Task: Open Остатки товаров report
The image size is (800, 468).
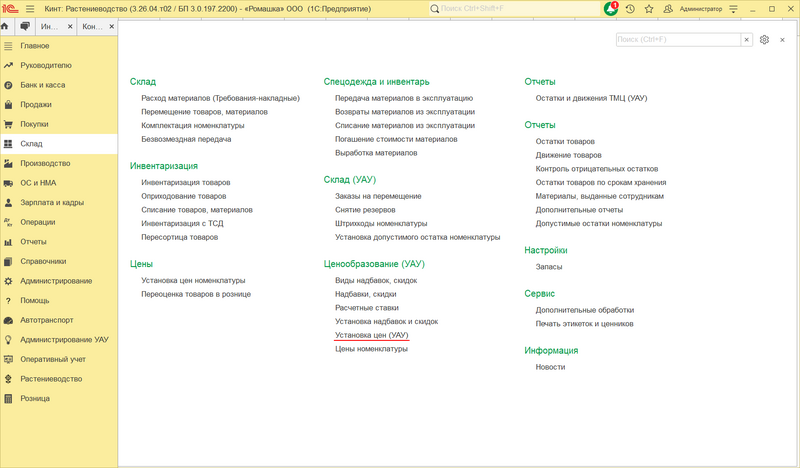Action: coord(565,141)
